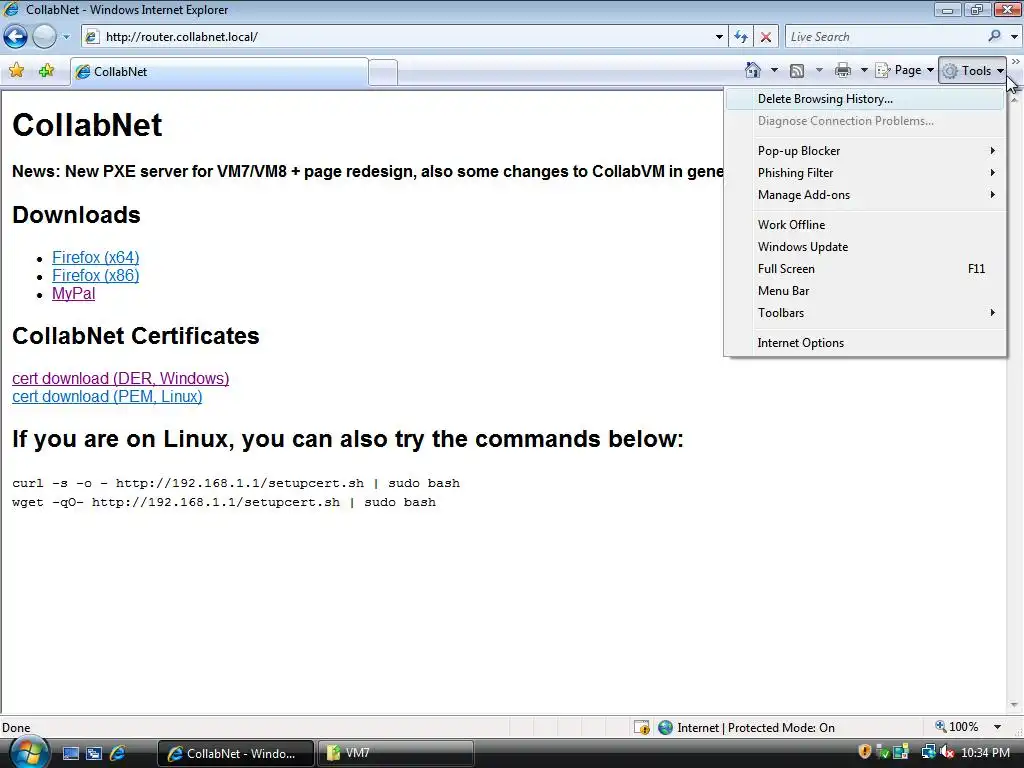Click the Internet zone globe icon
The image size is (1024, 768).
point(665,727)
